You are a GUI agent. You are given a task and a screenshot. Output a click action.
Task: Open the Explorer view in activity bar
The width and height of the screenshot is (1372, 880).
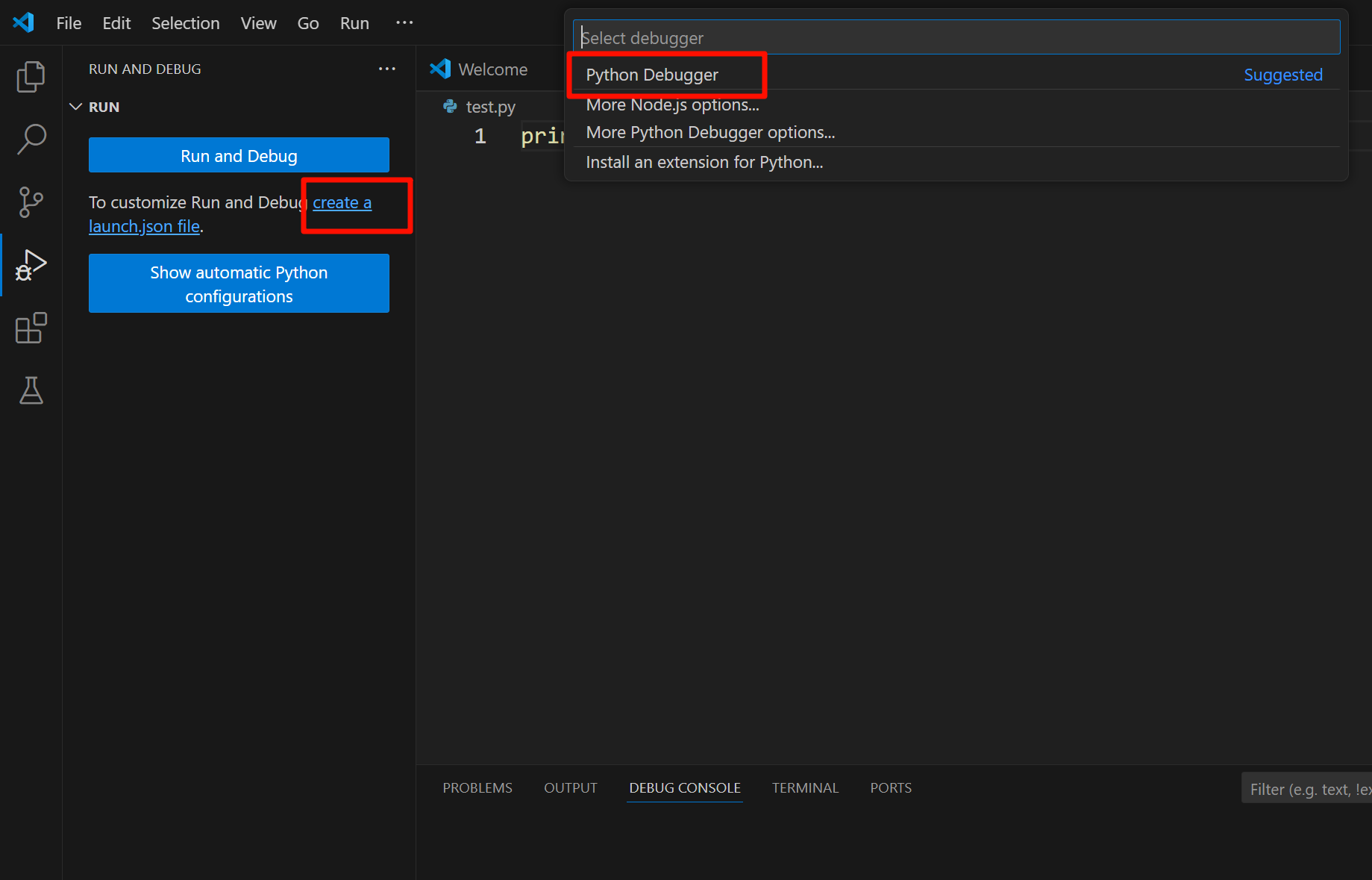31,76
